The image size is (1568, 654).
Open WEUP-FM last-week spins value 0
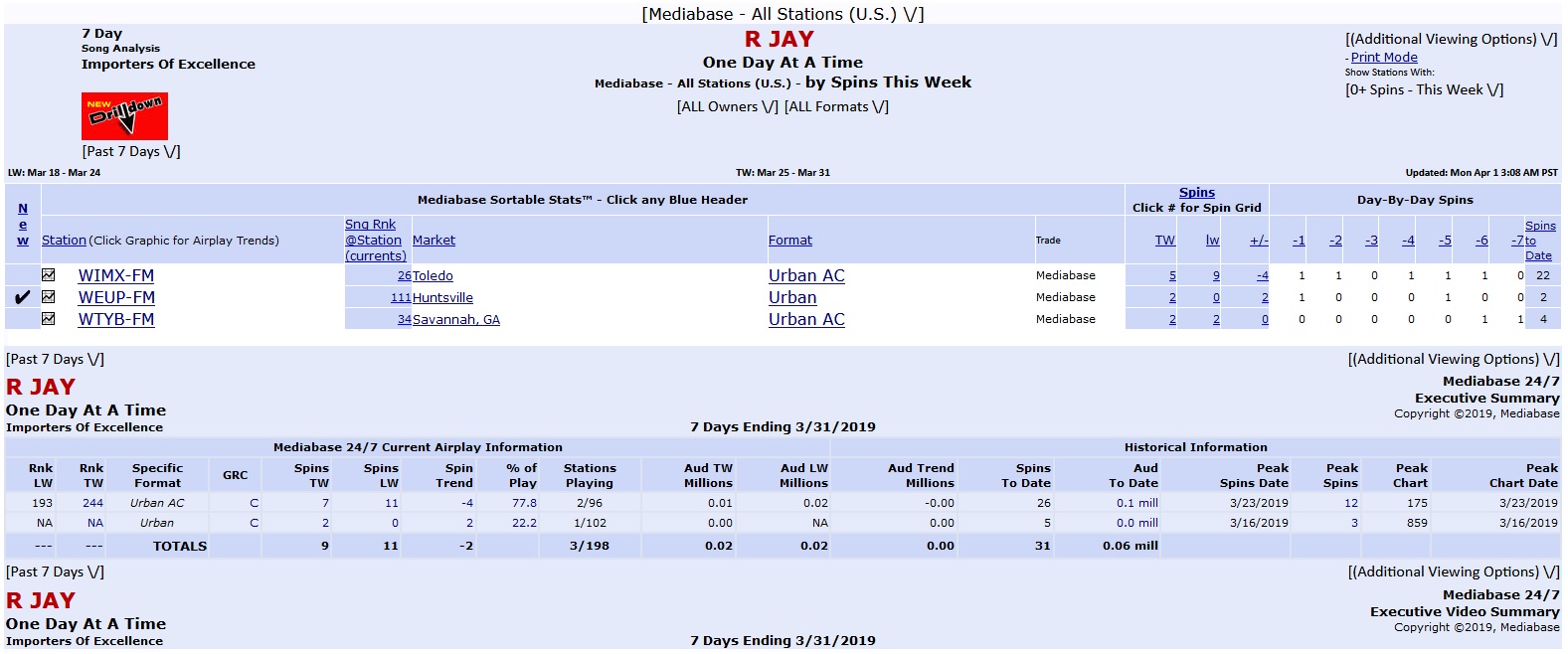pyautogui.click(x=1216, y=297)
